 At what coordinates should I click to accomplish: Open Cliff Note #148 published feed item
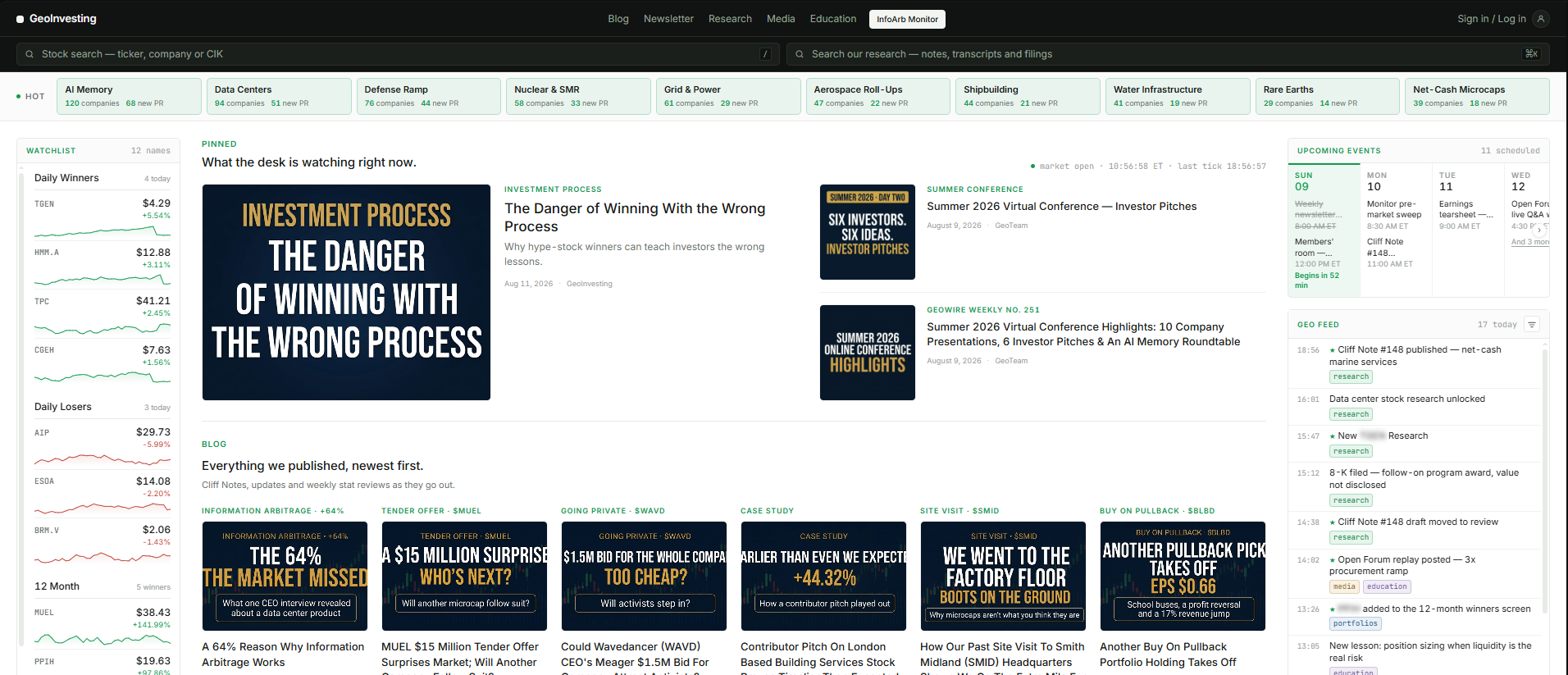pyautogui.click(x=1415, y=363)
